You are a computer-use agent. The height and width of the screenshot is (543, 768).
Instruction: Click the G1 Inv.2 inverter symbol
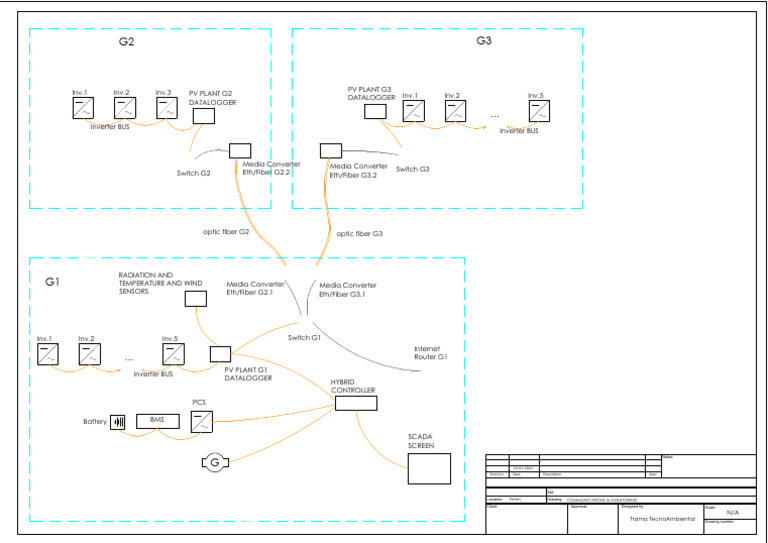(x=90, y=354)
